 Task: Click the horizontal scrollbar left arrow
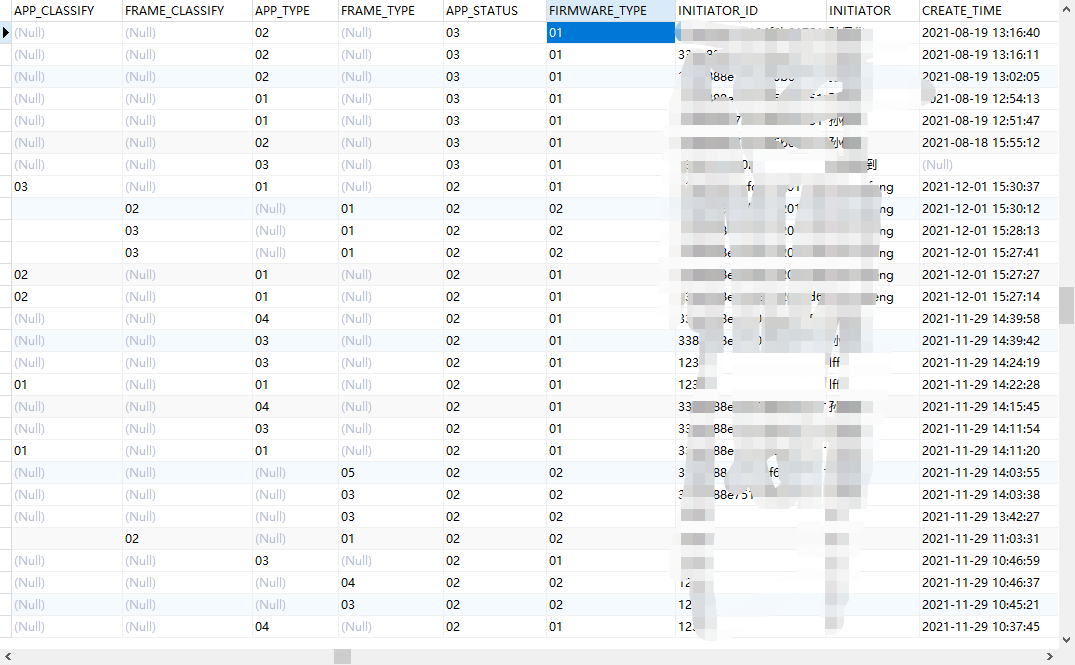pos(8,657)
